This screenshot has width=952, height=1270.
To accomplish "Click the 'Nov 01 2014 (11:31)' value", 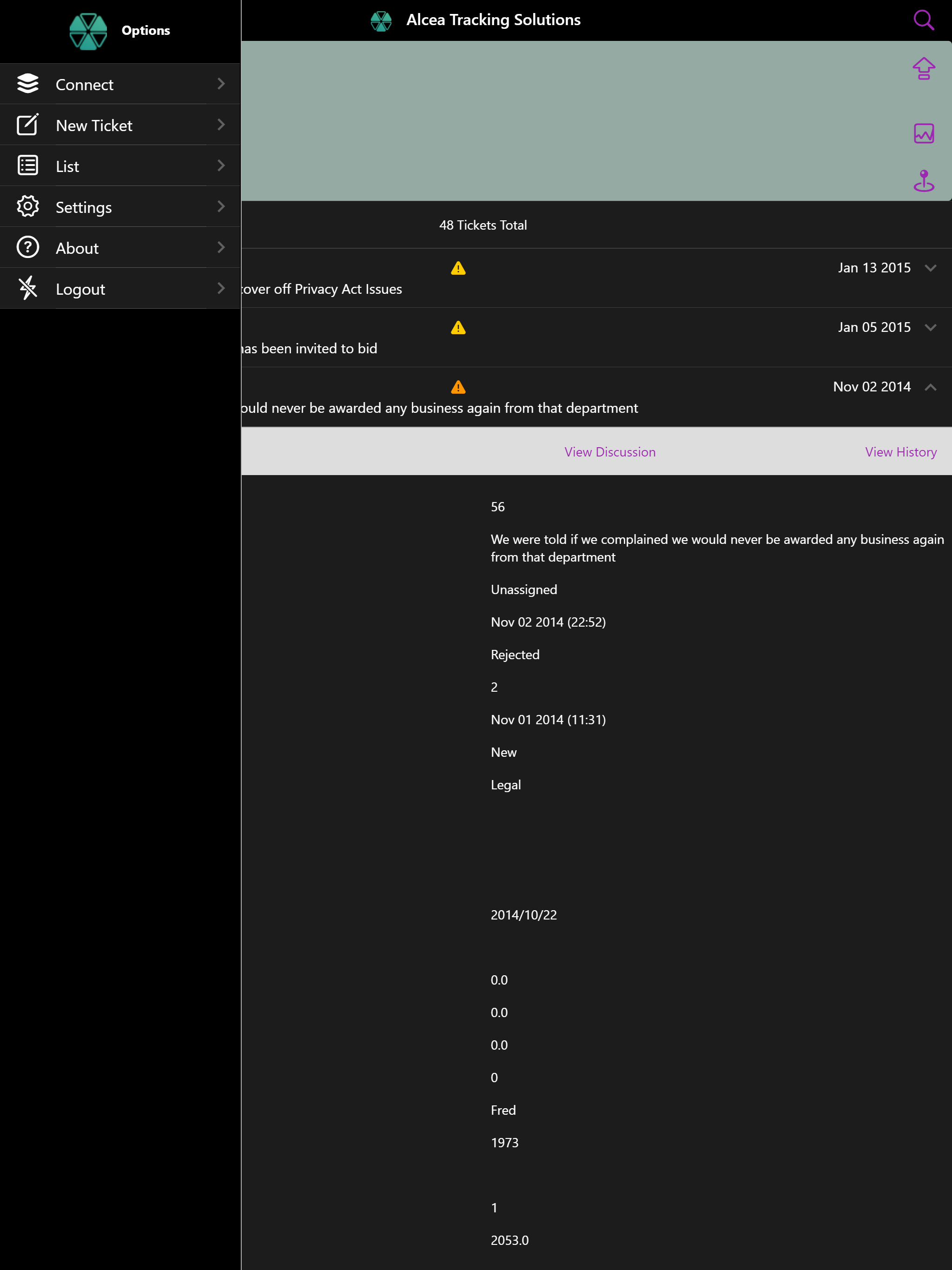I will [x=549, y=720].
